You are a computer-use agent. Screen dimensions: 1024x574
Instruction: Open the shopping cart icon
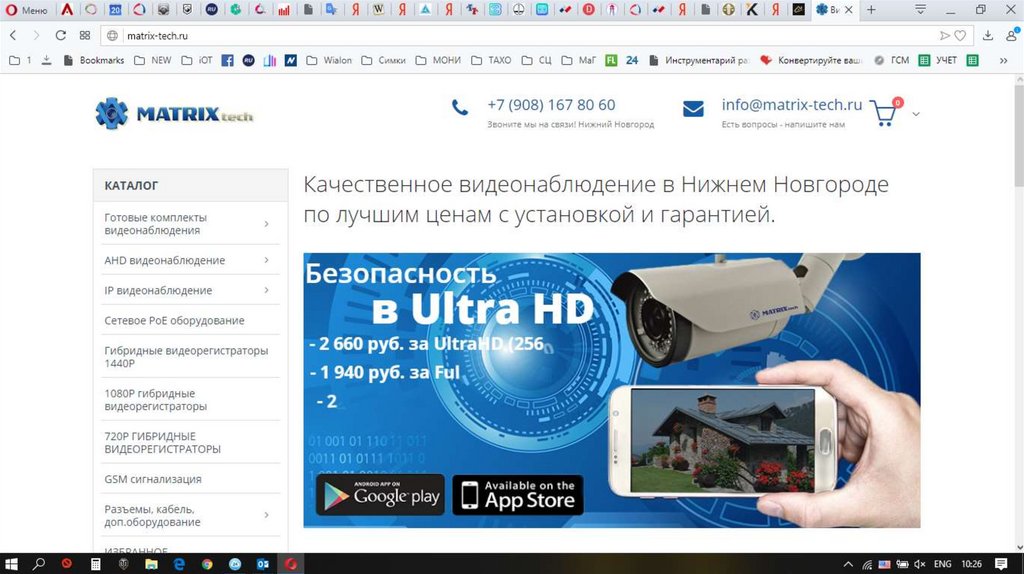(x=883, y=113)
